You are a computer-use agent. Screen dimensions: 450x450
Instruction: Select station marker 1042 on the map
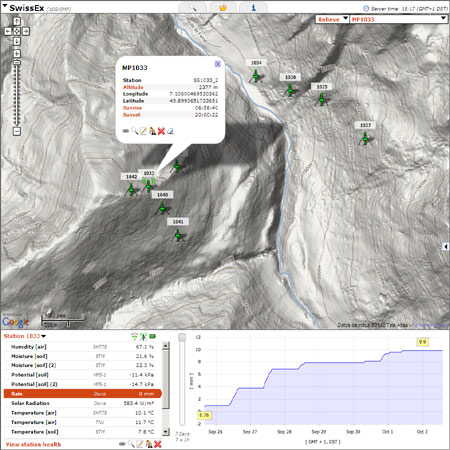click(131, 189)
